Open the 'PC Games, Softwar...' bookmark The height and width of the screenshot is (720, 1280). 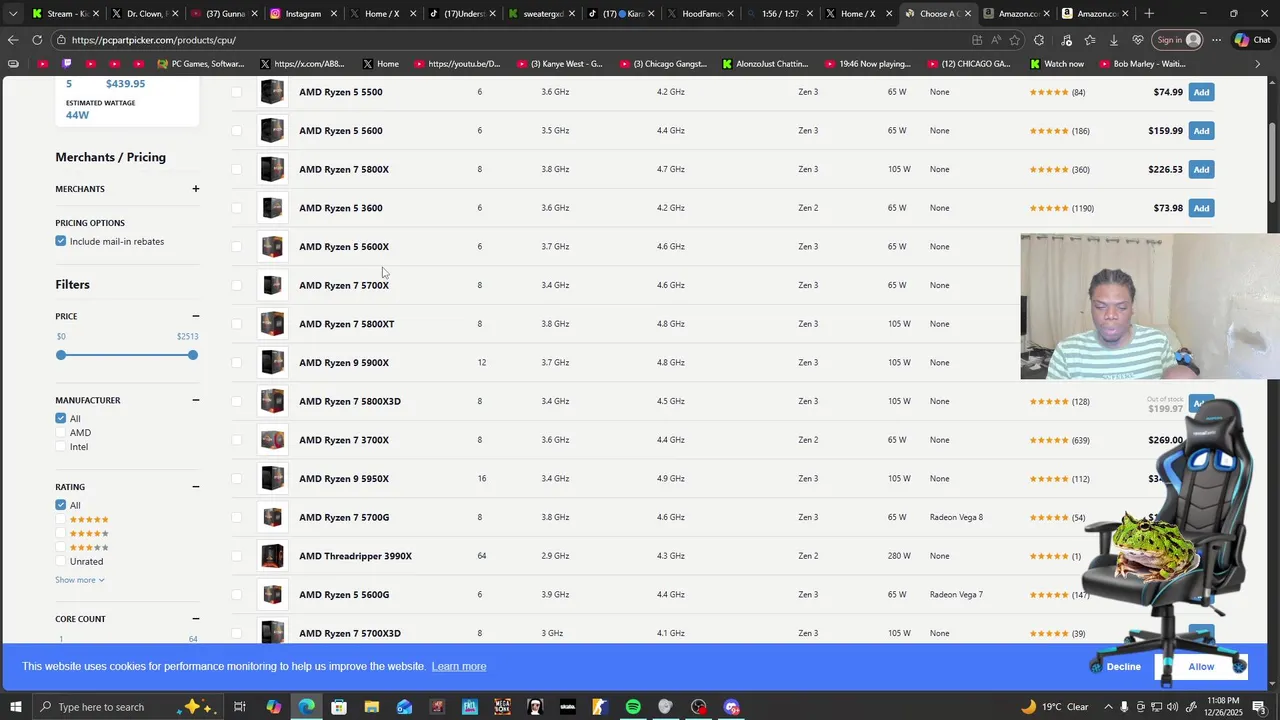(201, 64)
